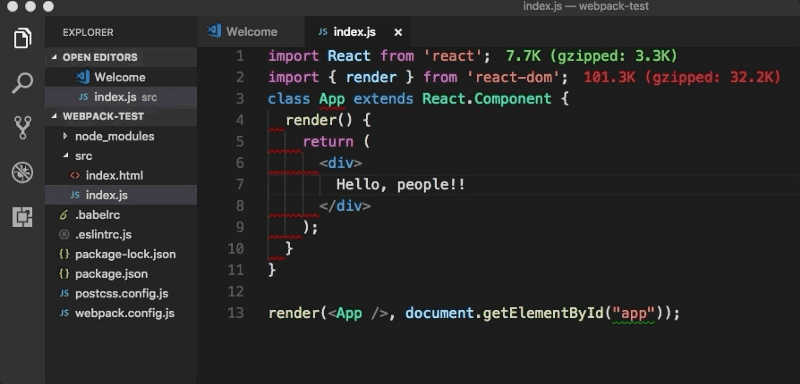Open the Extensions view icon
Screen dimensions: 800x384
(x=22, y=217)
